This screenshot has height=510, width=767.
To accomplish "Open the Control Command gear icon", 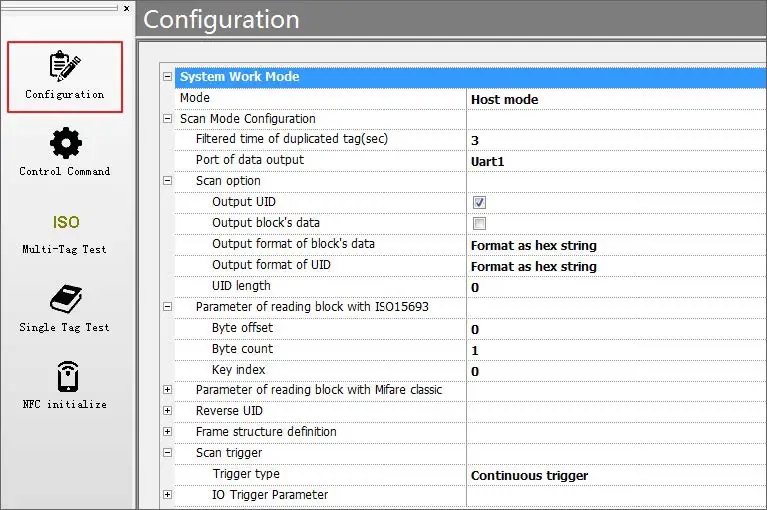I will pos(65,143).
